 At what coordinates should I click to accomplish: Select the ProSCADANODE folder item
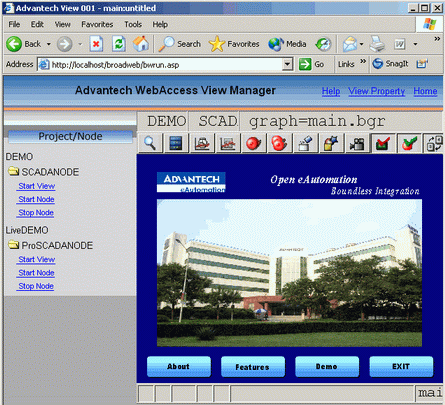(51, 245)
